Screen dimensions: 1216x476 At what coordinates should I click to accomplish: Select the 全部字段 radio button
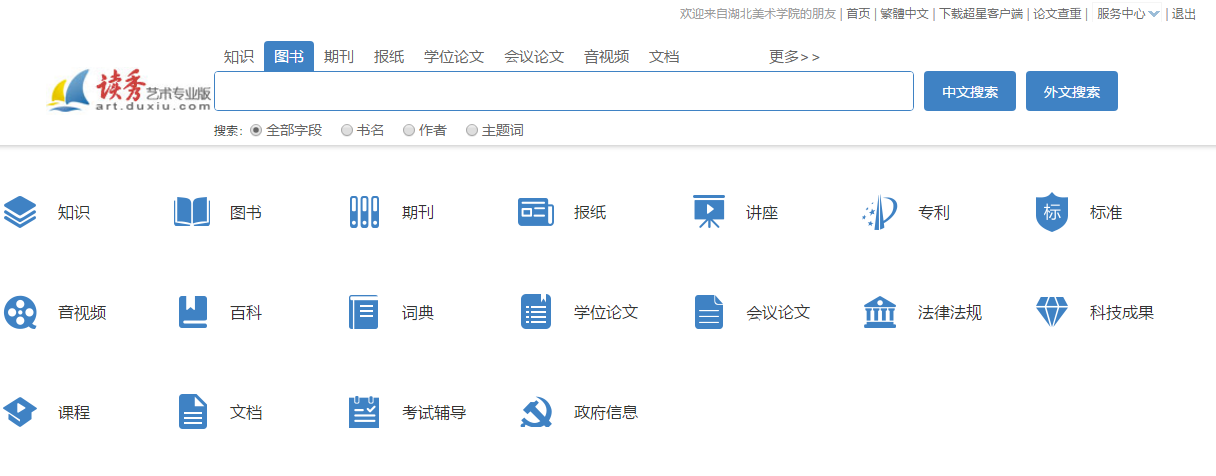pos(256,130)
